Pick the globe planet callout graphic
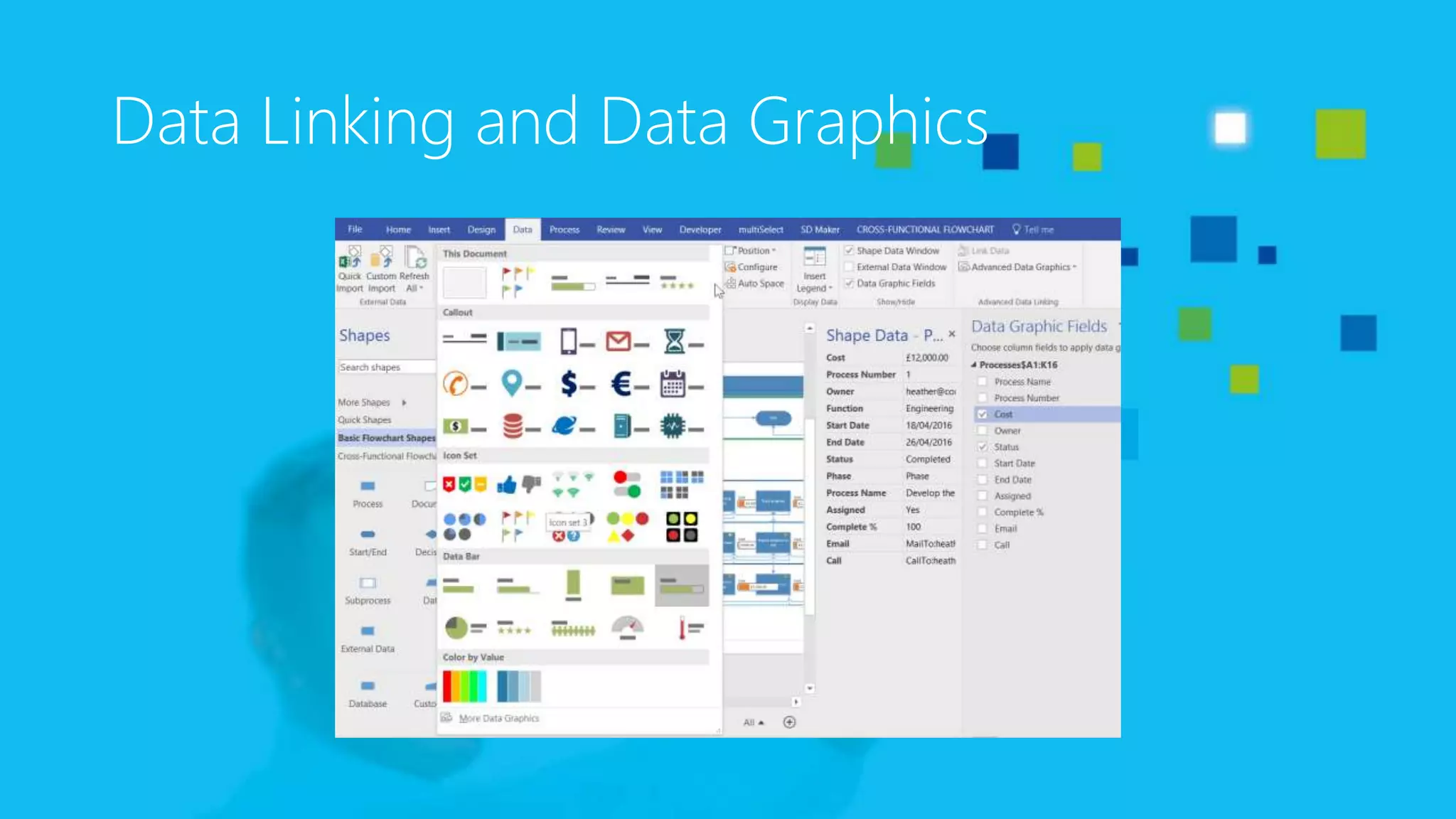 (573, 427)
